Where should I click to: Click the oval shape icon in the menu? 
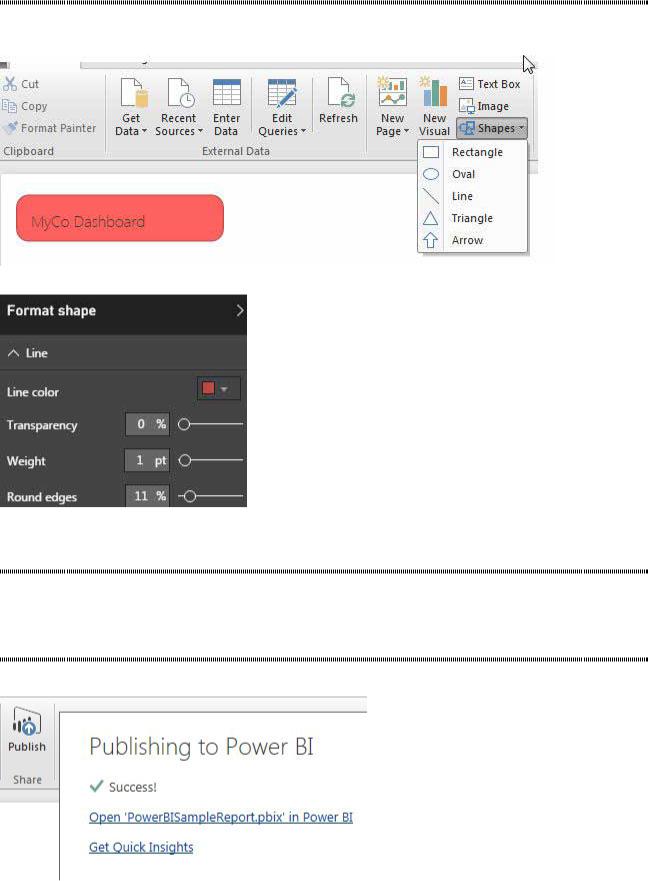[x=431, y=174]
